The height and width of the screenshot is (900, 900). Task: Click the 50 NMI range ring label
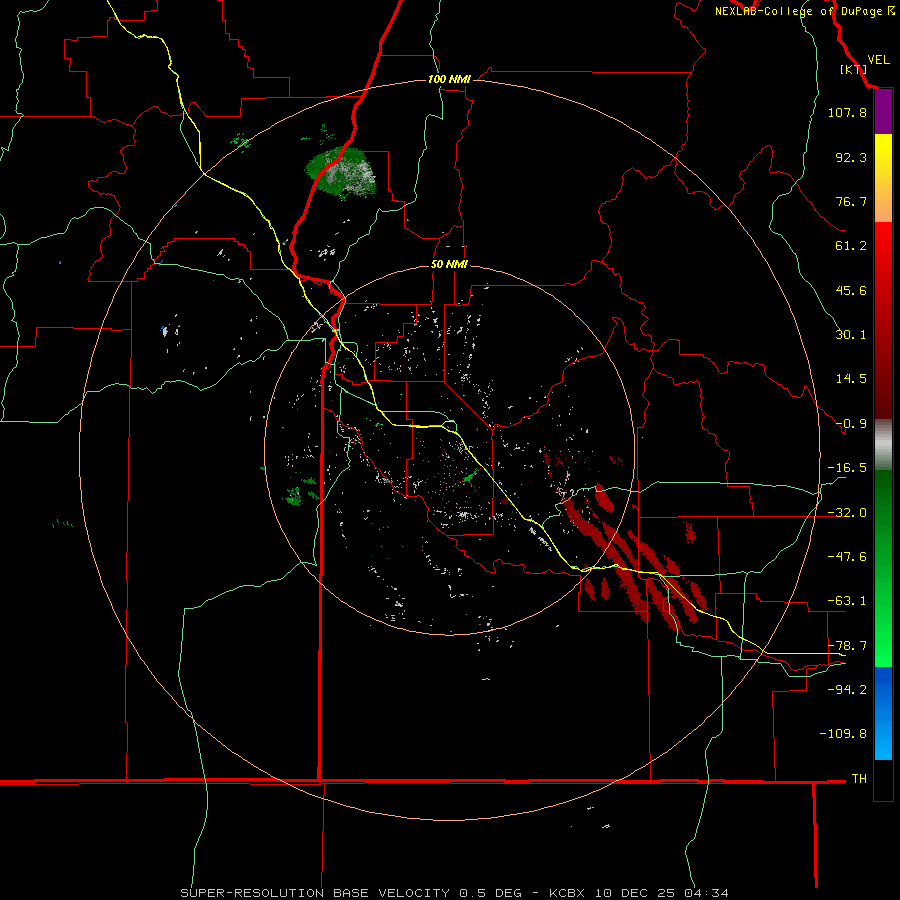click(x=449, y=265)
